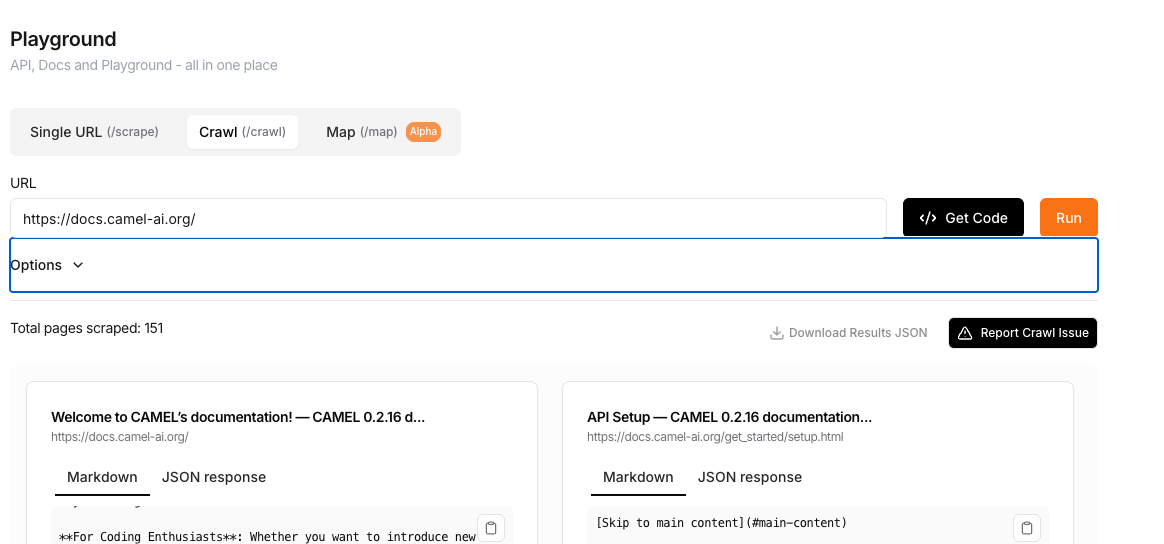The width and height of the screenshot is (1164, 544).
Task: Click the URL label above the input
Action: coord(23,183)
